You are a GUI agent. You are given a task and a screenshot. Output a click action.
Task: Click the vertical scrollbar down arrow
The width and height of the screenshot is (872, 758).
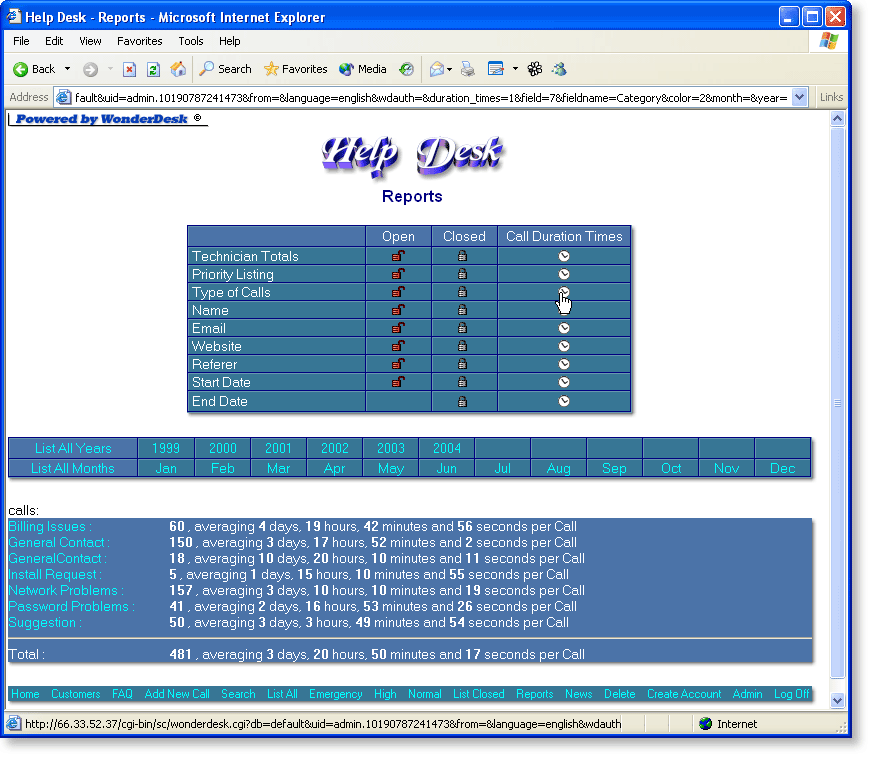[x=838, y=701]
